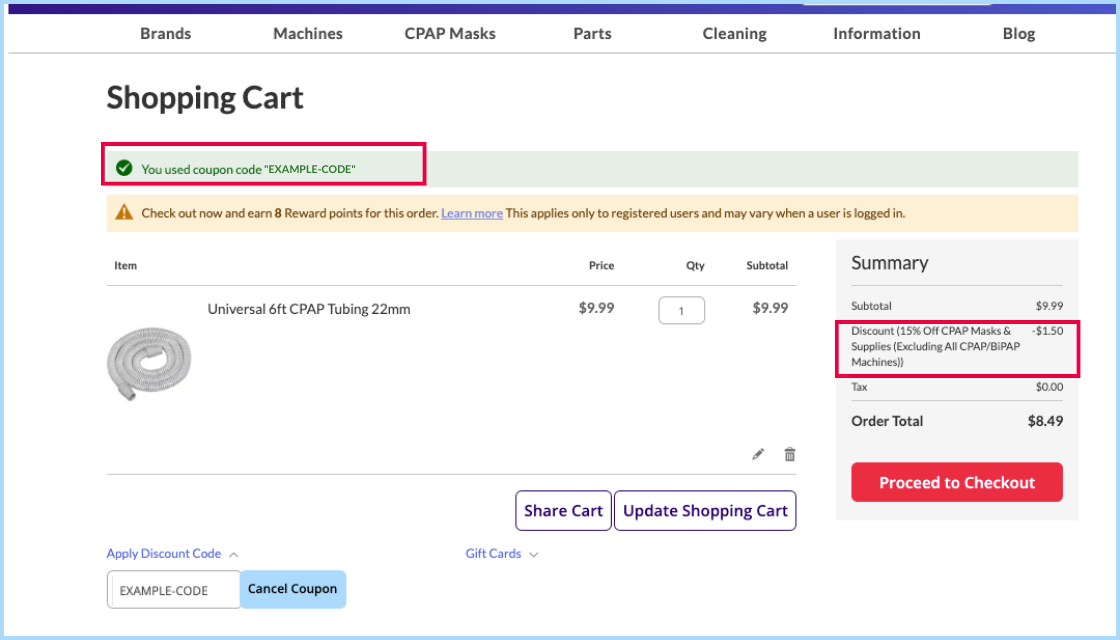Go to the Blog page
This screenshot has width=1120, height=640.
tap(1019, 33)
